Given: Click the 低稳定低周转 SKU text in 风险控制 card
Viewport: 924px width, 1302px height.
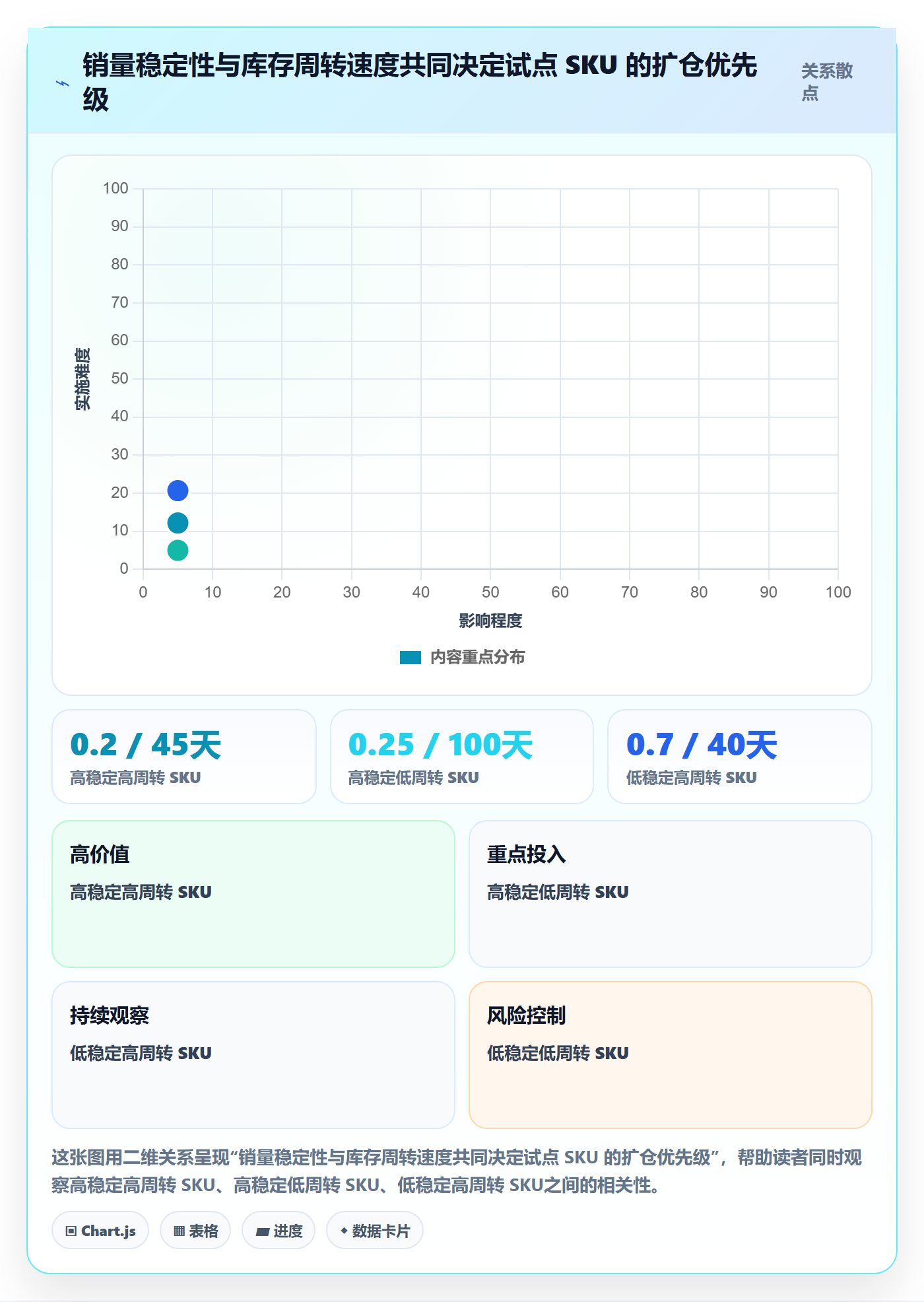Looking at the screenshot, I should (x=558, y=1053).
